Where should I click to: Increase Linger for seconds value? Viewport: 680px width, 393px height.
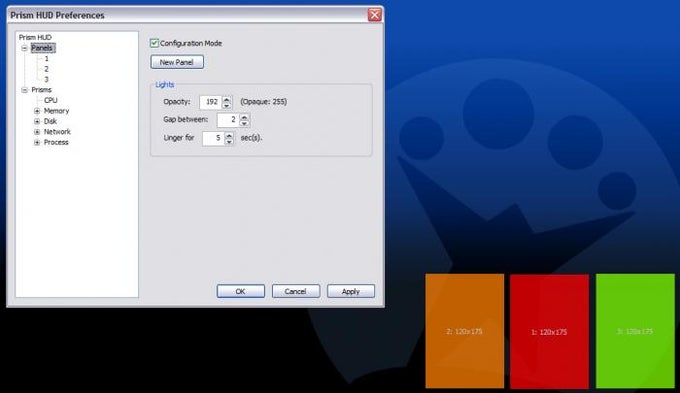point(229,135)
